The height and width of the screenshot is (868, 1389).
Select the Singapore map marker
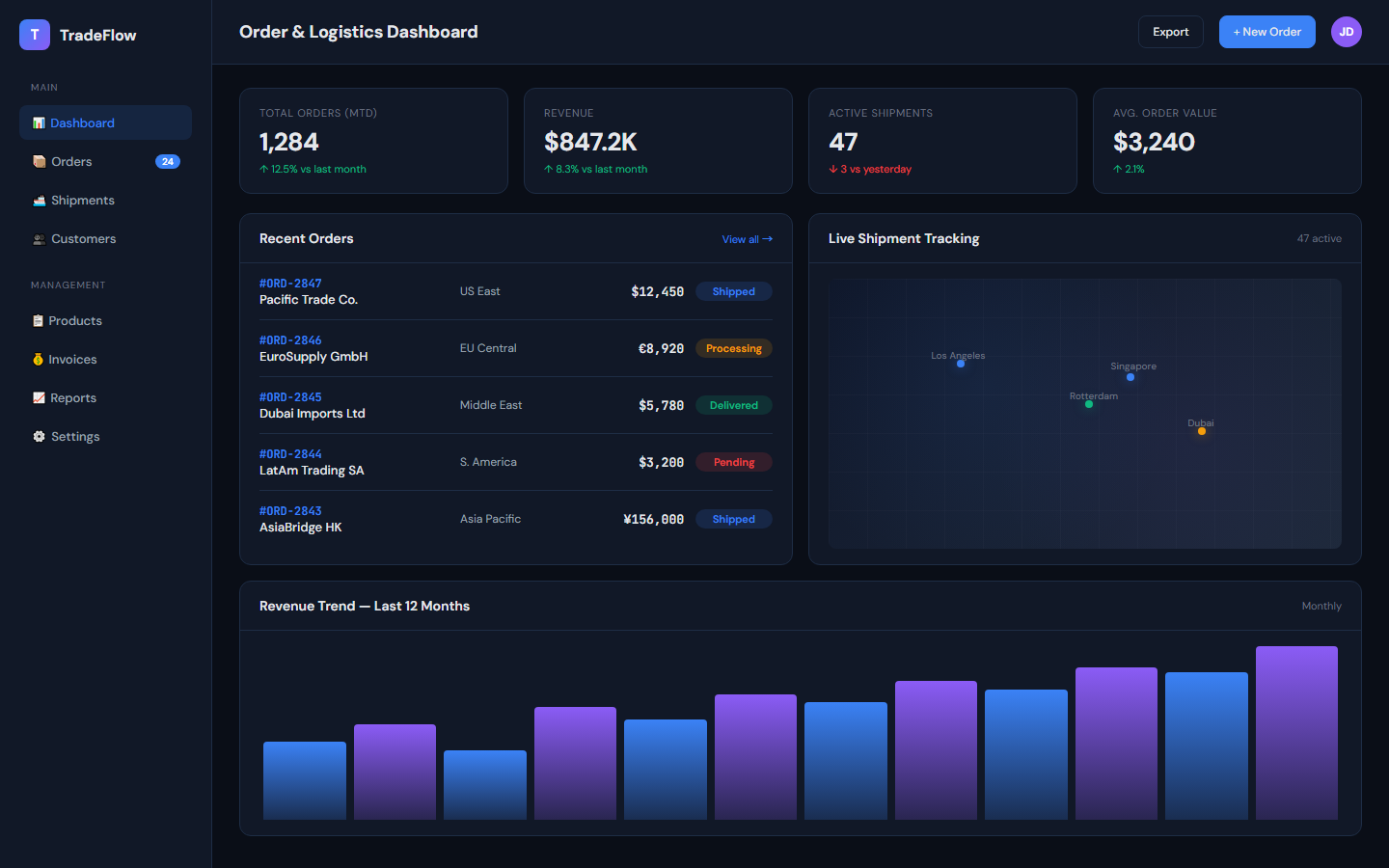pyautogui.click(x=1130, y=377)
